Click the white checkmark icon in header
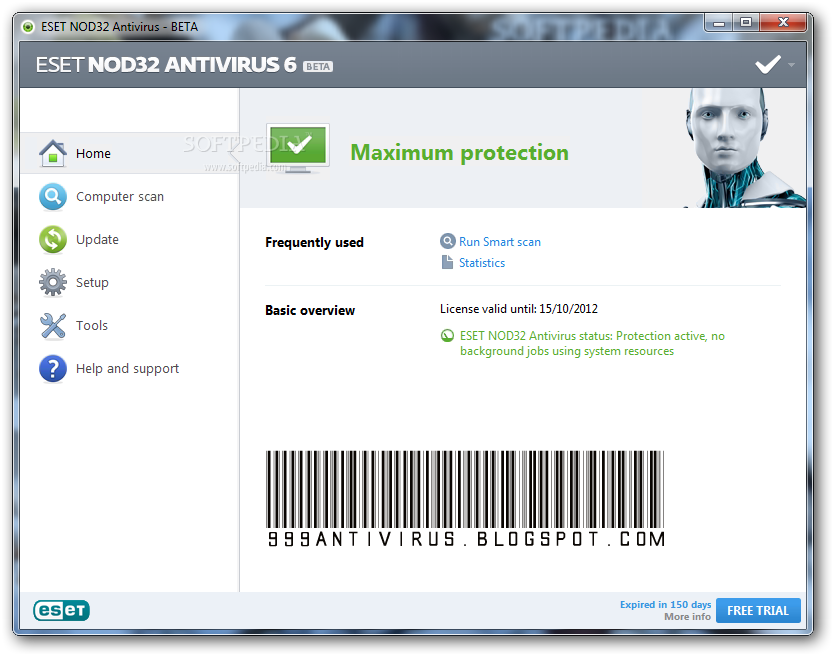The height and width of the screenshot is (656, 834). coord(768,64)
